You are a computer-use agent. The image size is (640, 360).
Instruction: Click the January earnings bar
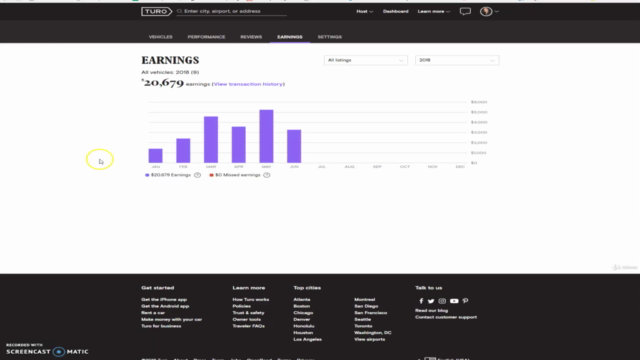point(156,156)
